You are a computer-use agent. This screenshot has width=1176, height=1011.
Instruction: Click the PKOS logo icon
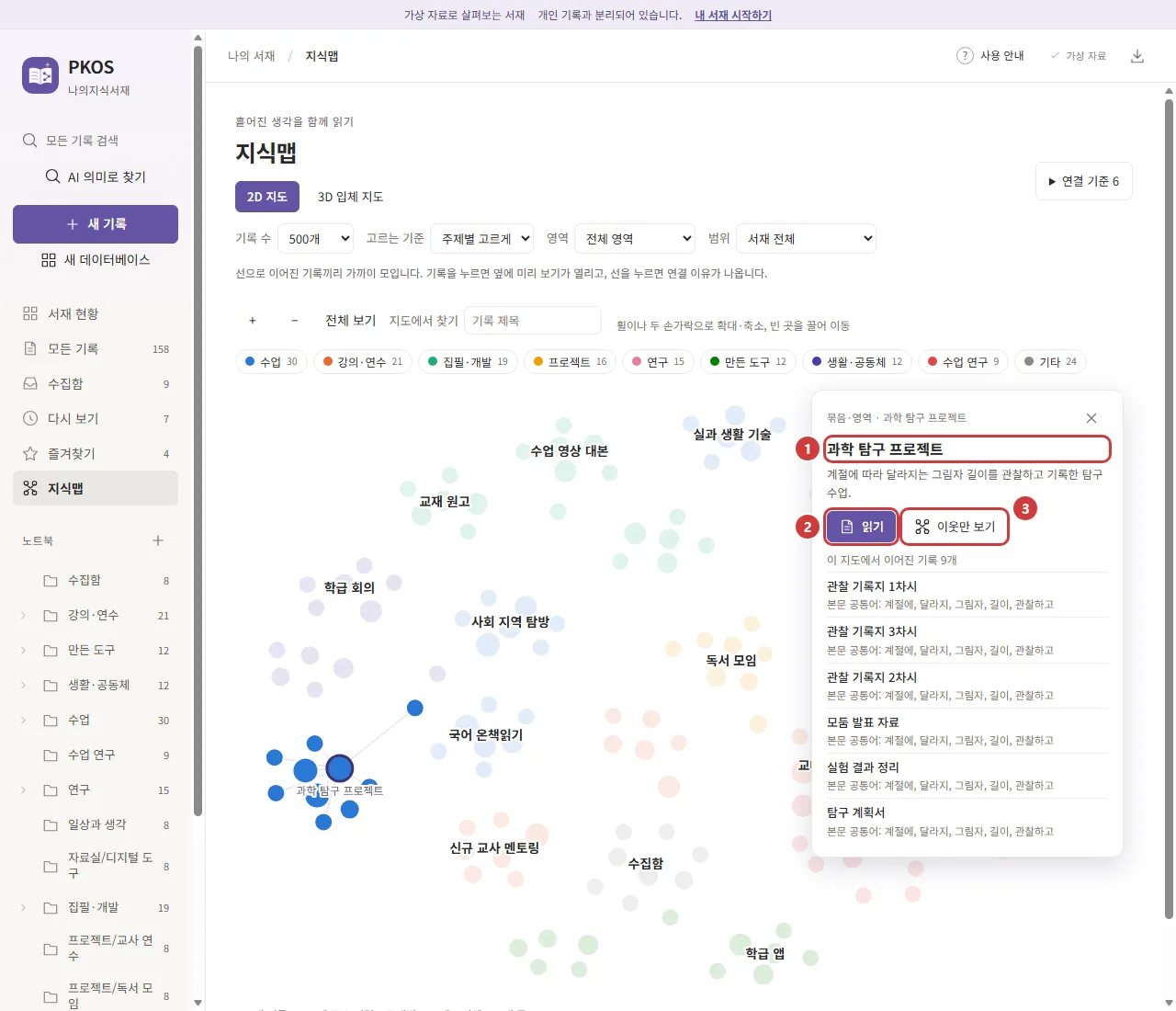click(x=40, y=76)
